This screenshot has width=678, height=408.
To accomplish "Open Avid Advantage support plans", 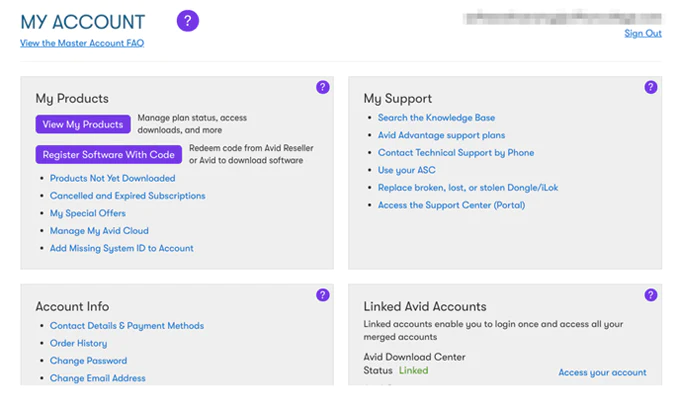I will coord(441,135).
